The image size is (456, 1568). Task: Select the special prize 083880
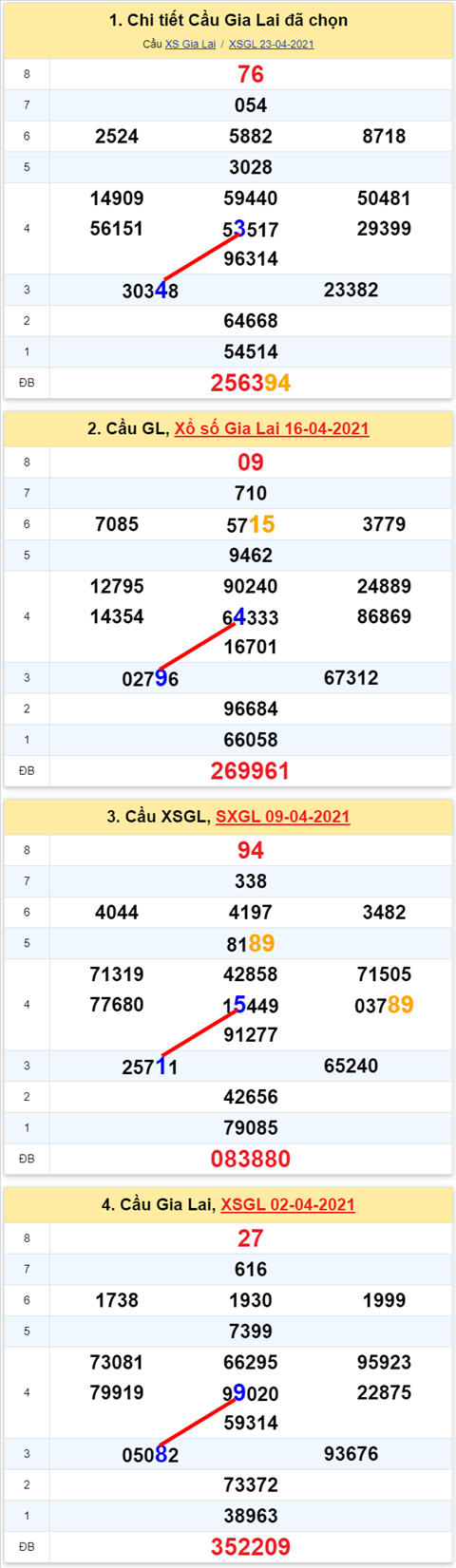(x=251, y=1159)
